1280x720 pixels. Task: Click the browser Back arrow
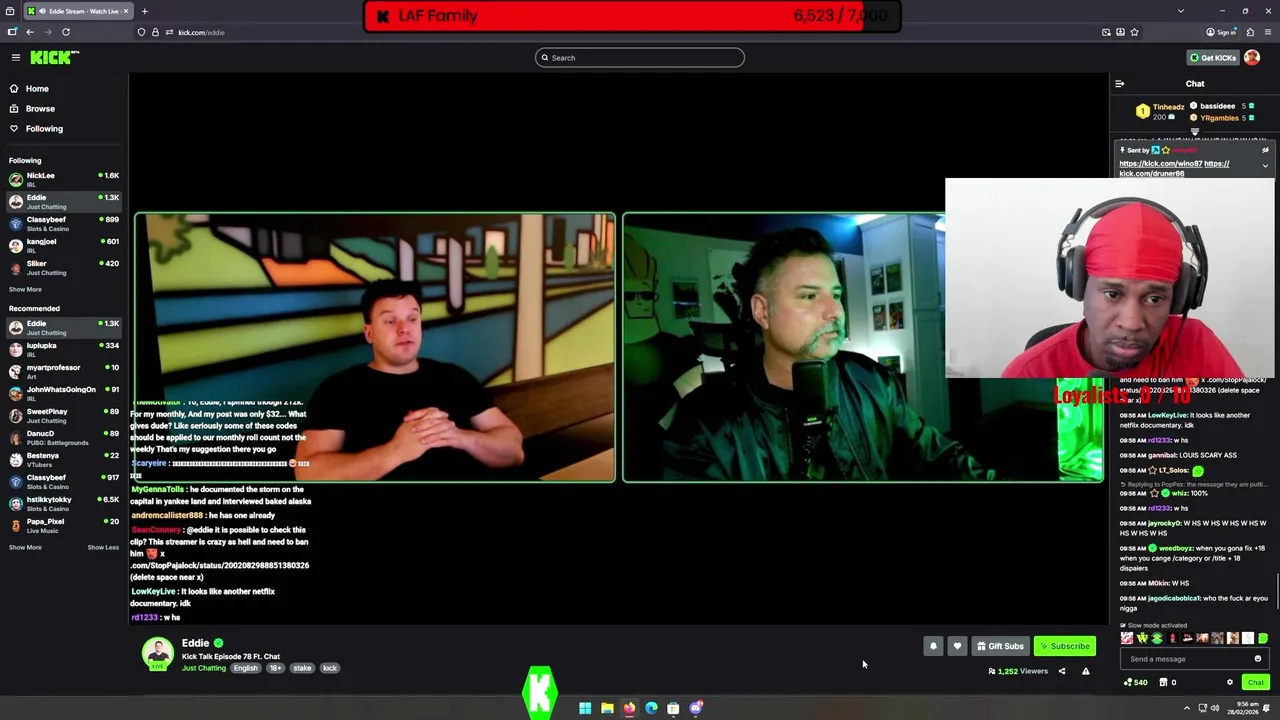30,32
